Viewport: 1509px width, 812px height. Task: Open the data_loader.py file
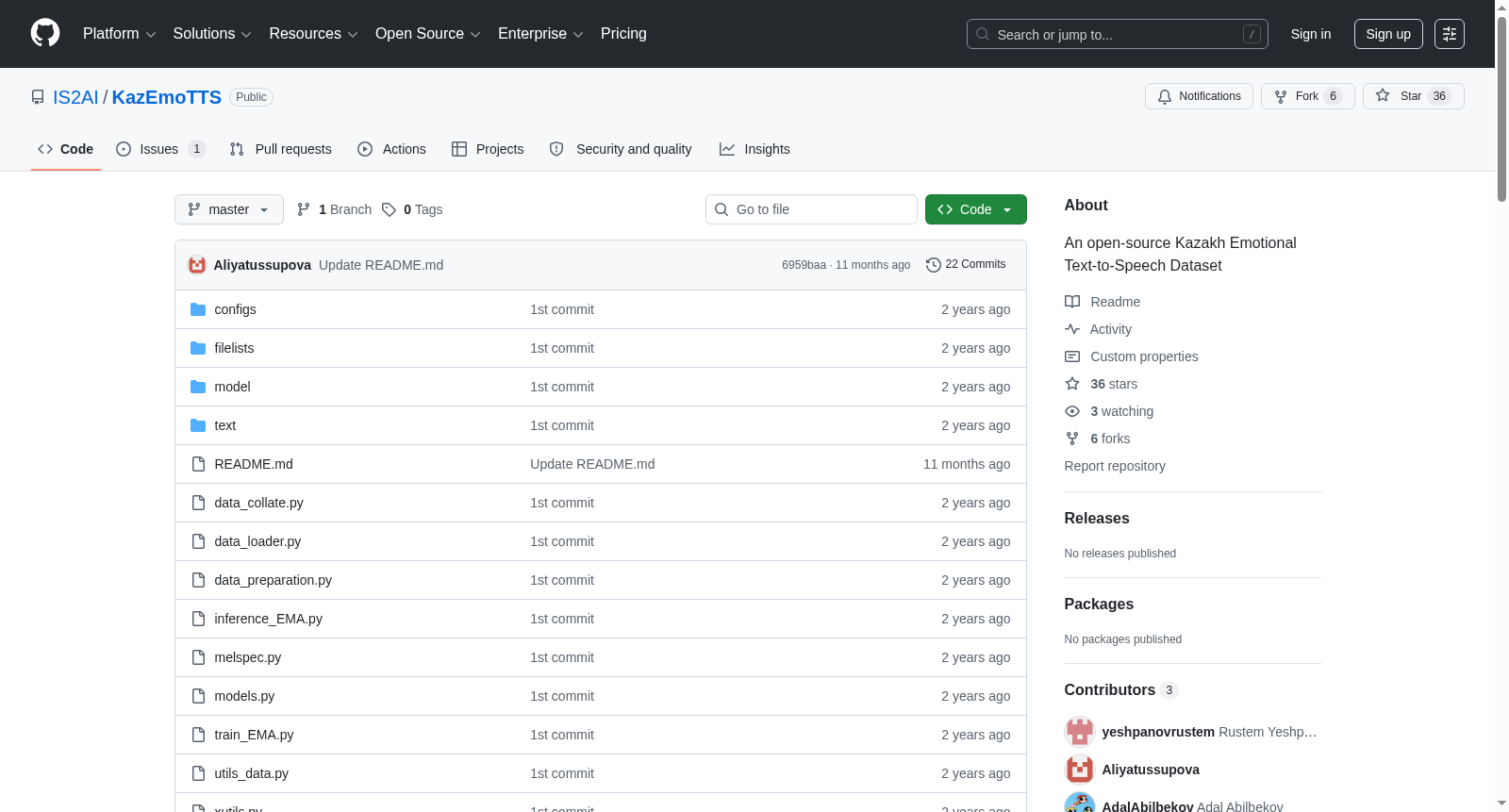pos(257,541)
